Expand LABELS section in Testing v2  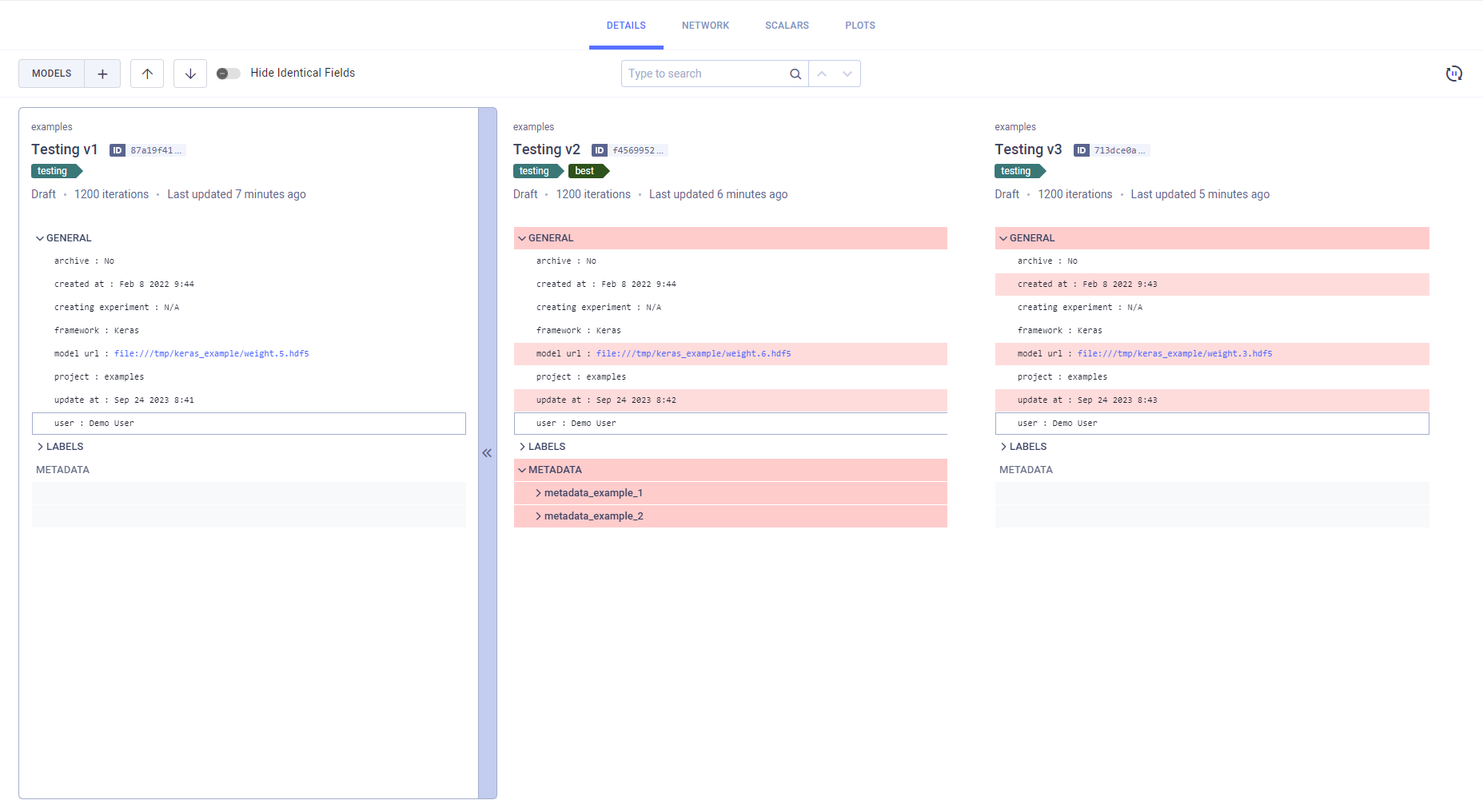tap(522, 447)
